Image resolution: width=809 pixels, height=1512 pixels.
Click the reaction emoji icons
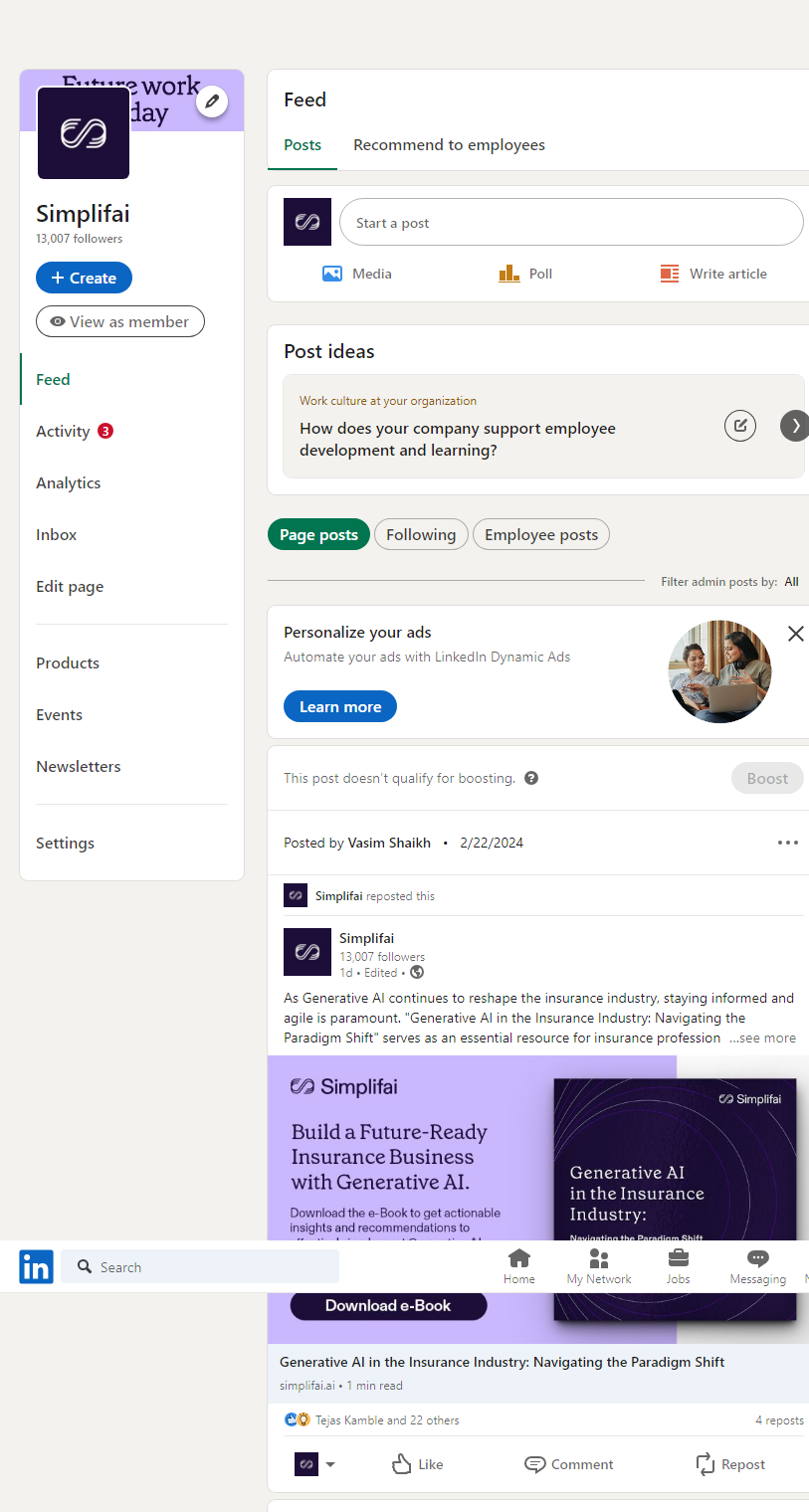[x=298, y=1419]
